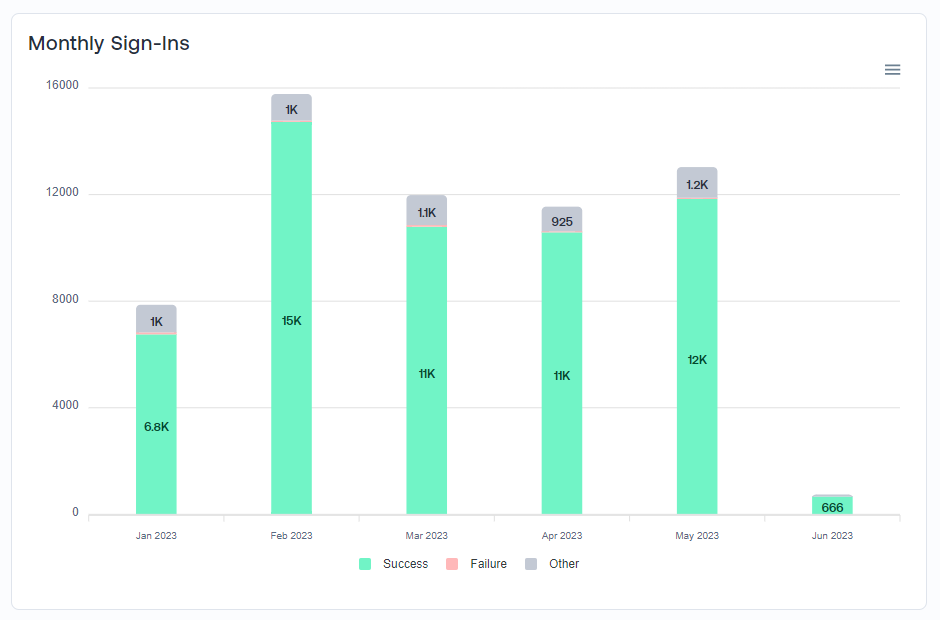
Task: Open the chart hamburger menu
Action: (892, 70)
